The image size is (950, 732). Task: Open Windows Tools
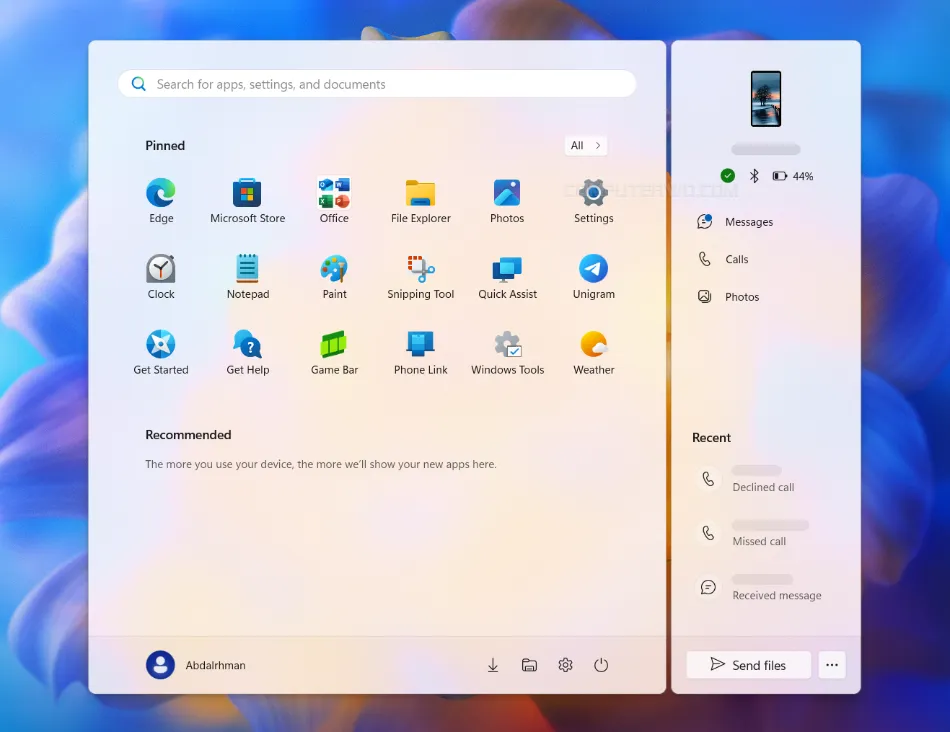click(x=507, y=353)
